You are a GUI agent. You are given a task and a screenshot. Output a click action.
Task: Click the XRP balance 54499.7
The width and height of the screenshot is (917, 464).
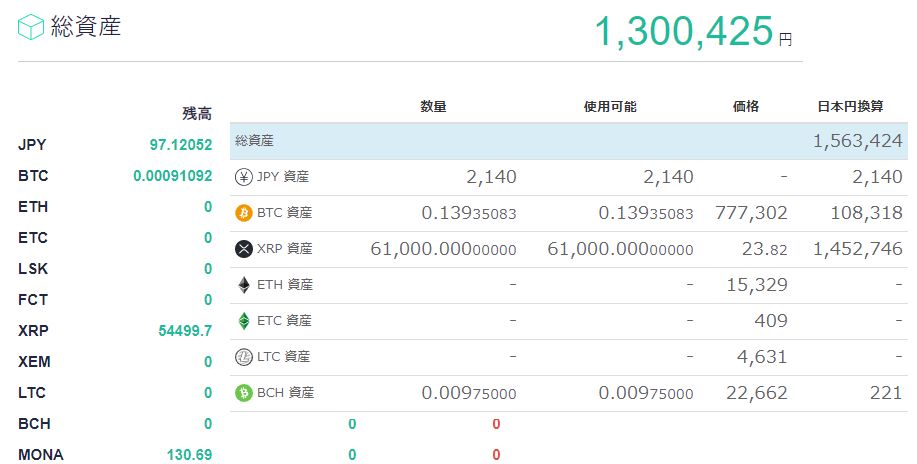(185, 331)
